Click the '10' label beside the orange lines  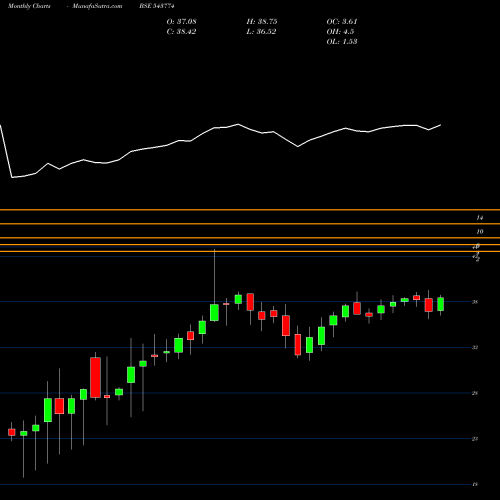[480, 231]
